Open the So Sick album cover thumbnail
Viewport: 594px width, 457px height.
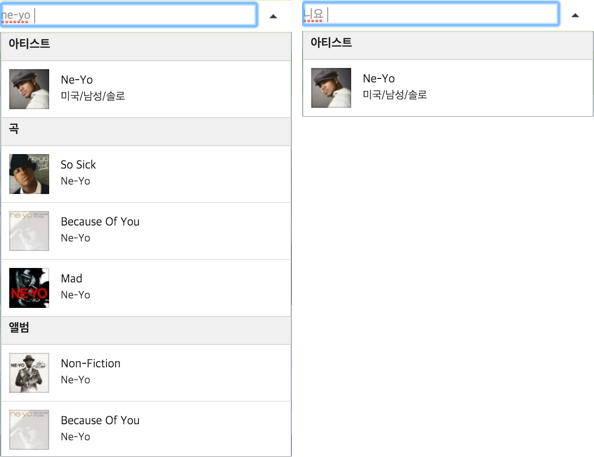pyautogui.click(x=29, y=174)
